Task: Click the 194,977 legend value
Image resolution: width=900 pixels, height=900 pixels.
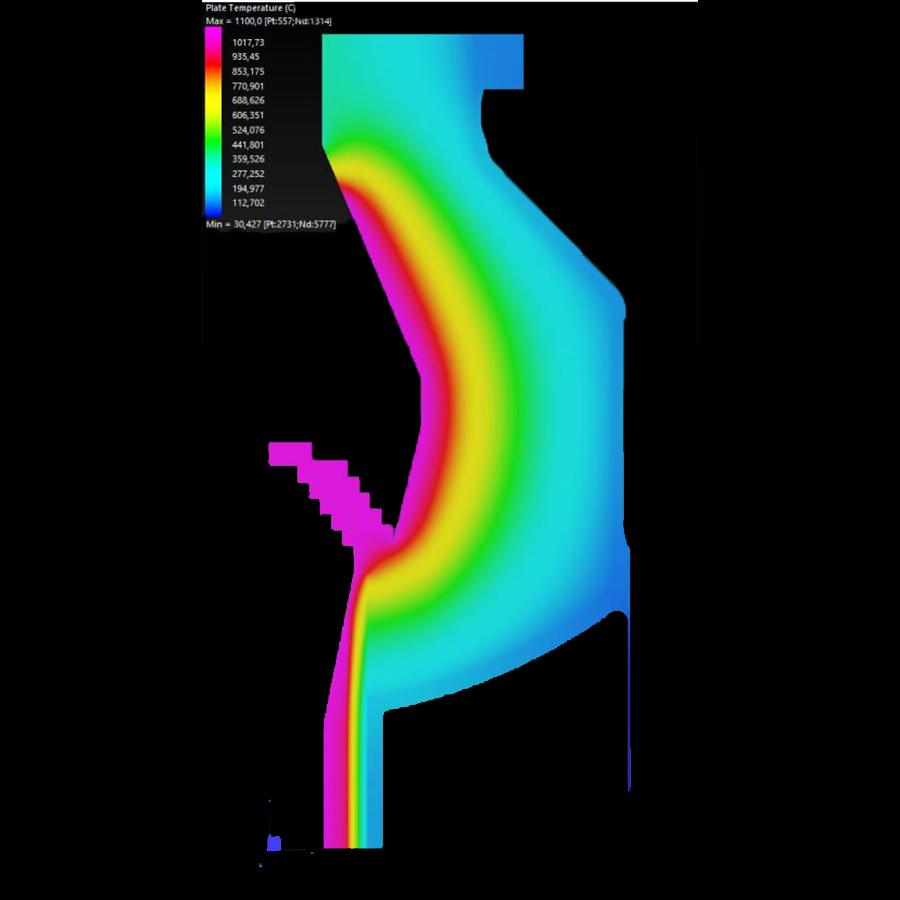Action: pyautogui.click(x=248, y=189)
